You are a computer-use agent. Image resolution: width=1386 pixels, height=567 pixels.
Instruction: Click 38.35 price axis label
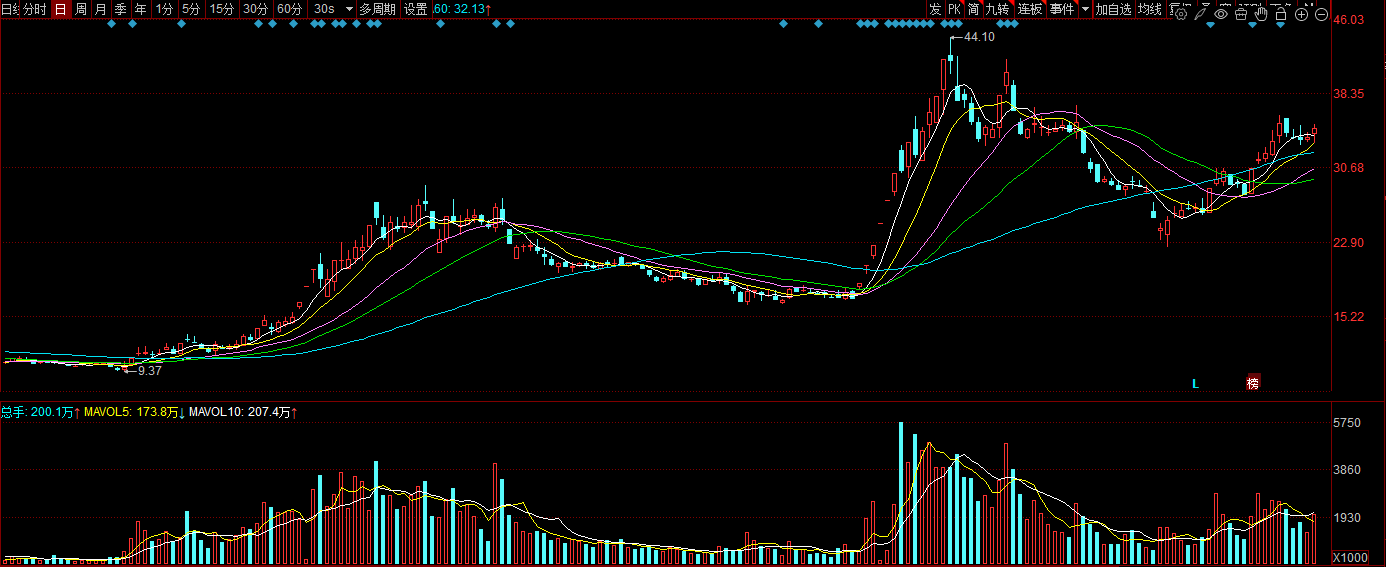click(x=1350, y=93)
